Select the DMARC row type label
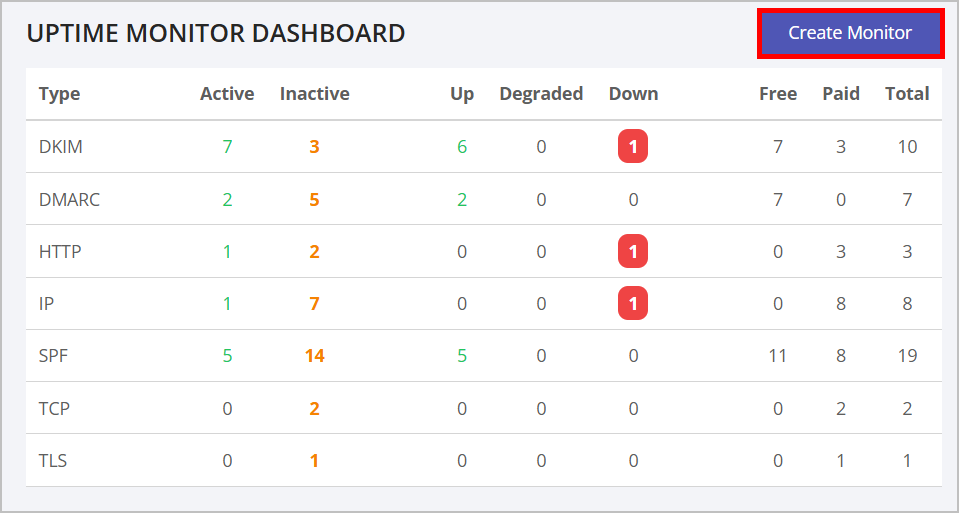 (69, 199)
